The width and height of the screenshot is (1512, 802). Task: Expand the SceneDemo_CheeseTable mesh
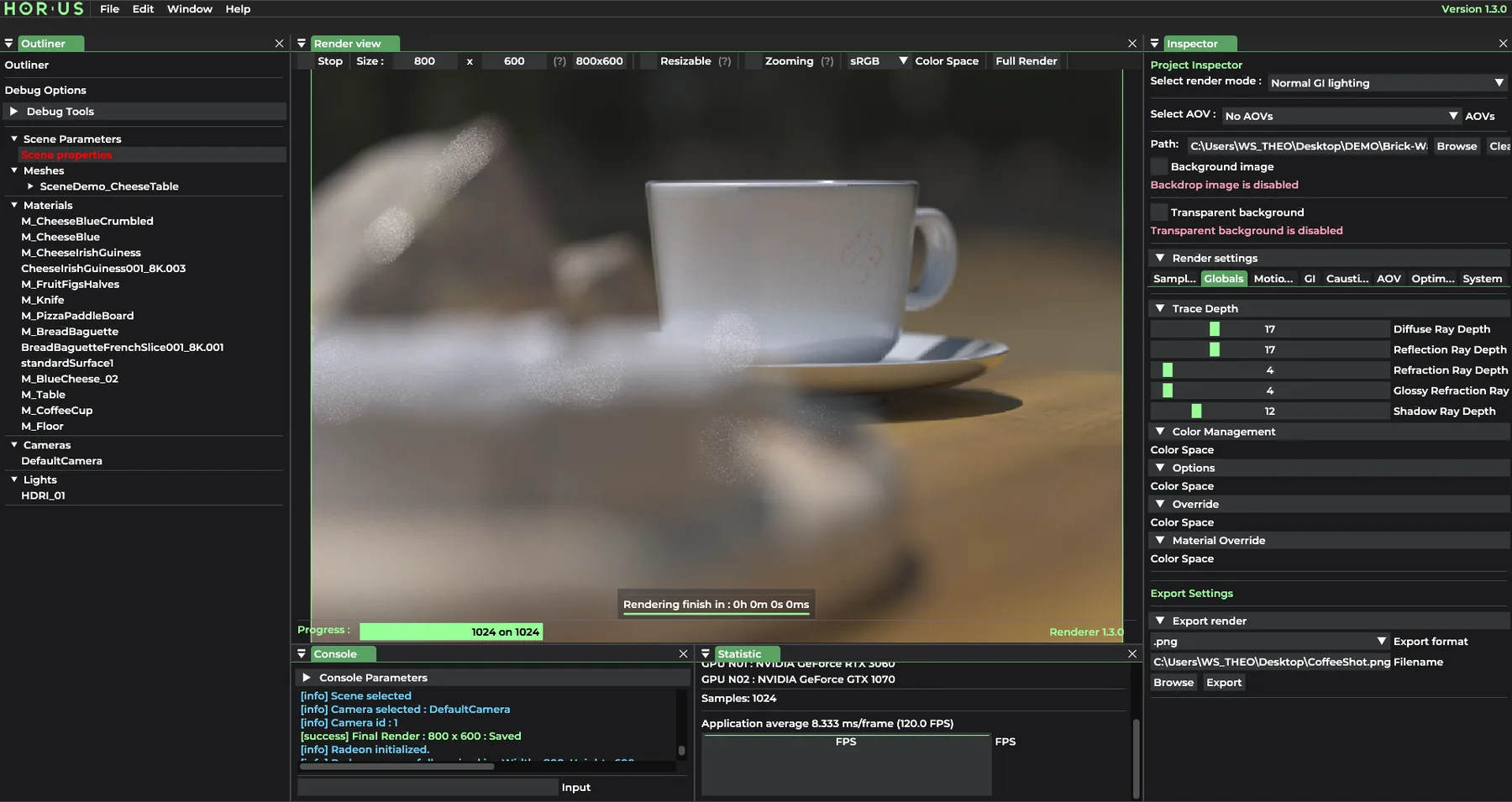pyautogui.click(x=30, y=186)
